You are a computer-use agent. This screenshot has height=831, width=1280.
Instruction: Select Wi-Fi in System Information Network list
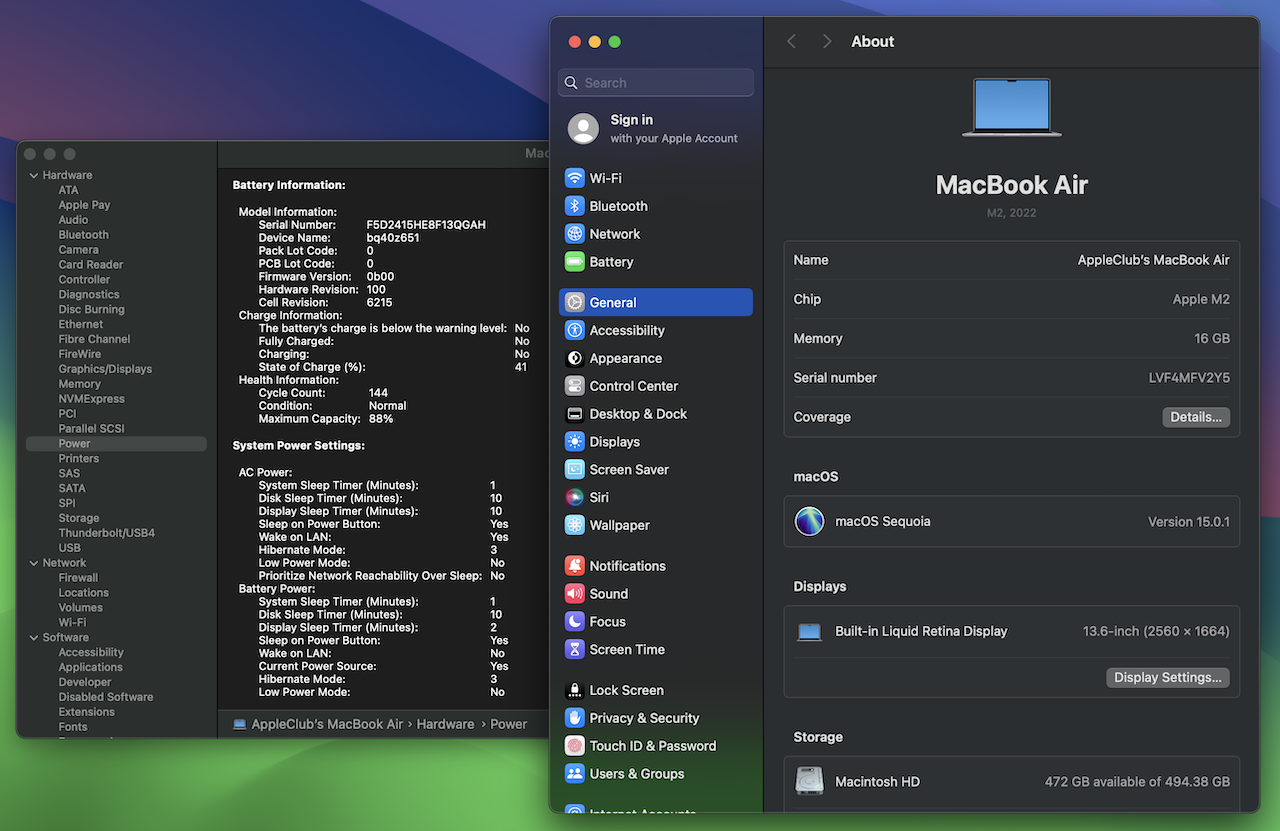72,622
